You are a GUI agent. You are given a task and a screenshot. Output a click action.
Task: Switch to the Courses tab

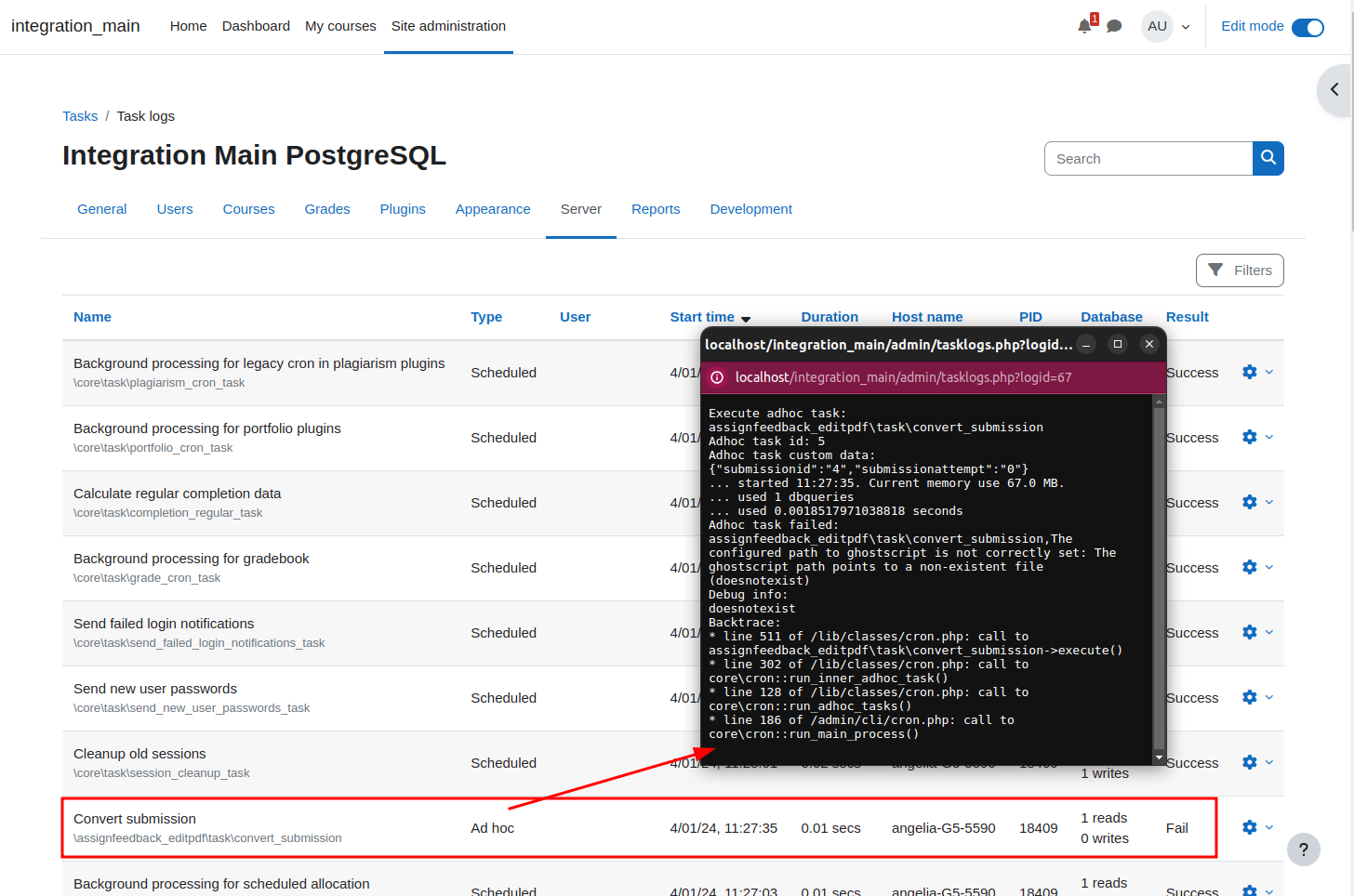(x=248, y=209)
